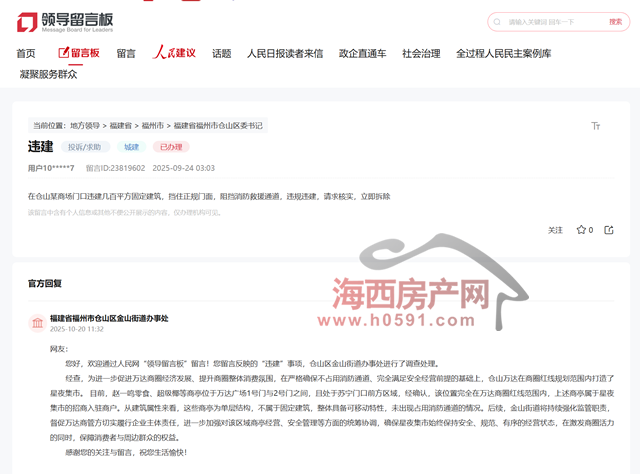Click the star favorite icon
The height and width of the screenshot is (474, 640).
tap(581, 230)
